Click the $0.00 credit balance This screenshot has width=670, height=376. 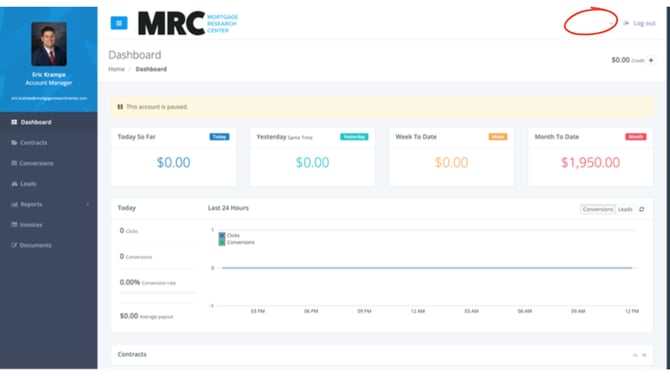tap(620, 60)
